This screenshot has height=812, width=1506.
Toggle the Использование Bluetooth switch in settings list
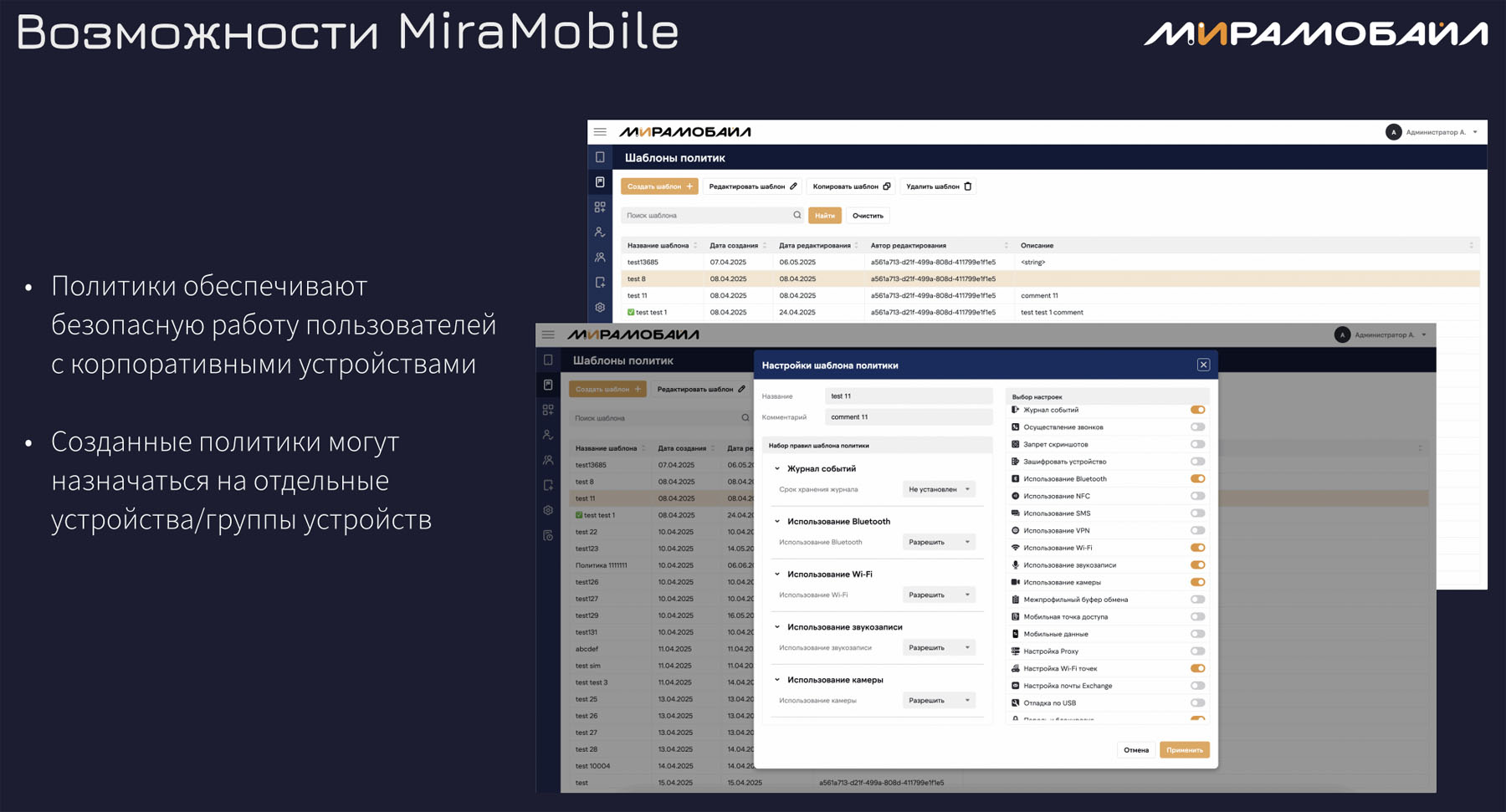1198,479
